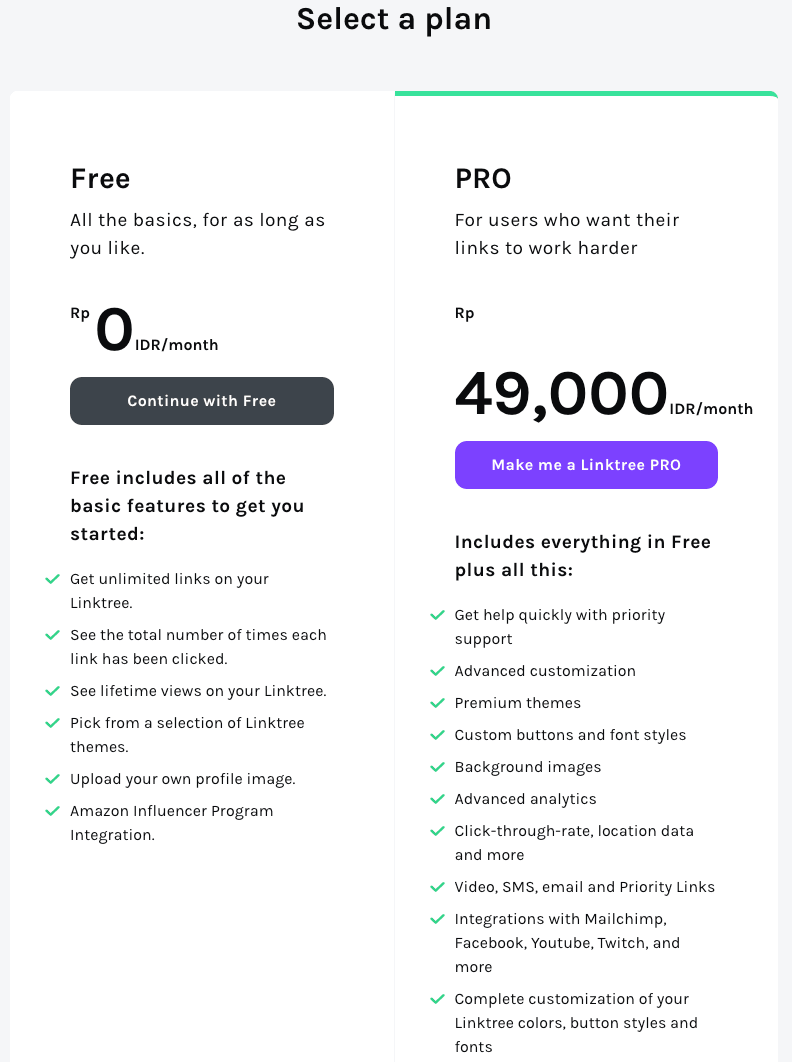792x1062 pixels.
Task: Click checkmark beside Advanced customization
Action: pos(437,671)
